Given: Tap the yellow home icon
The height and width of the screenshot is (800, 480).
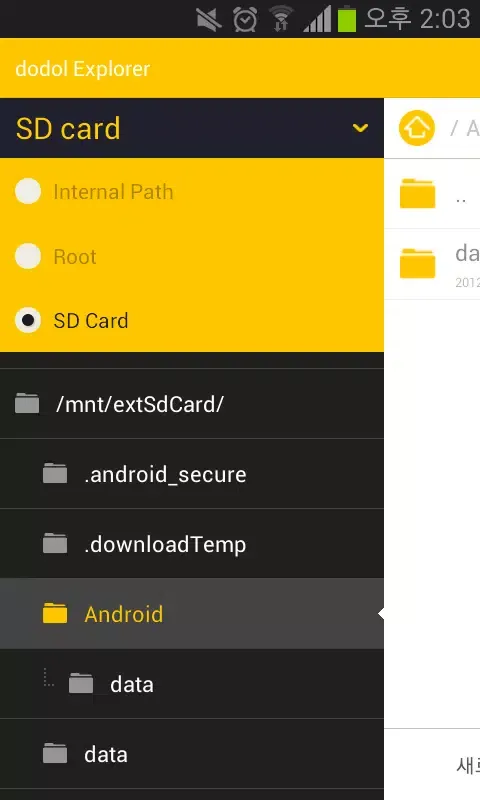Looking at the screenshot, I should [417, 128].
